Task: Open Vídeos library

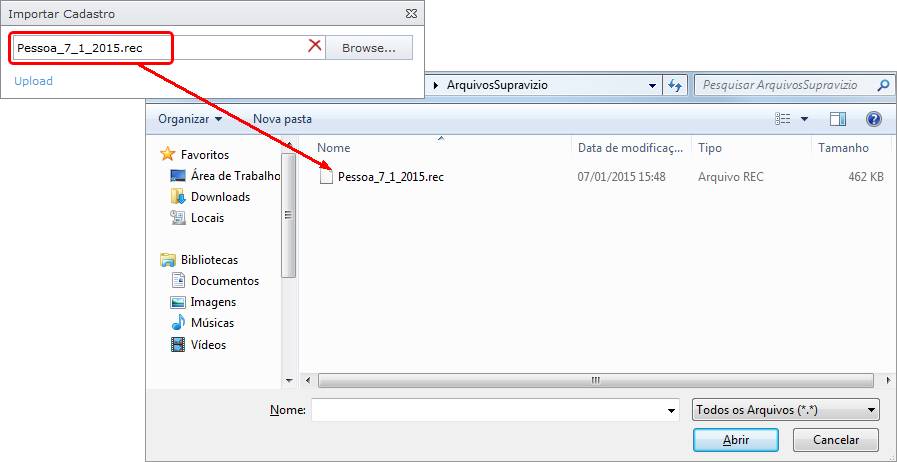Action: click(x=208, y=345)
